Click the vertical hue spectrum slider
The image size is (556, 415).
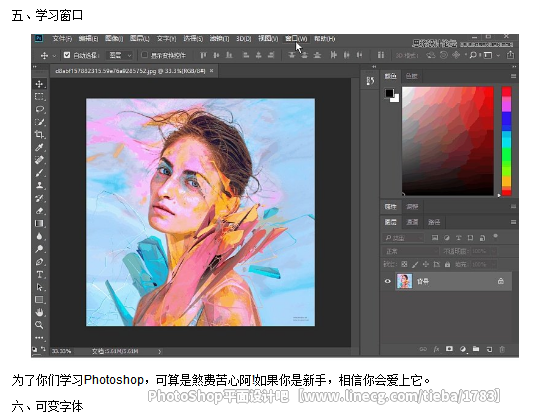(506, 141)
